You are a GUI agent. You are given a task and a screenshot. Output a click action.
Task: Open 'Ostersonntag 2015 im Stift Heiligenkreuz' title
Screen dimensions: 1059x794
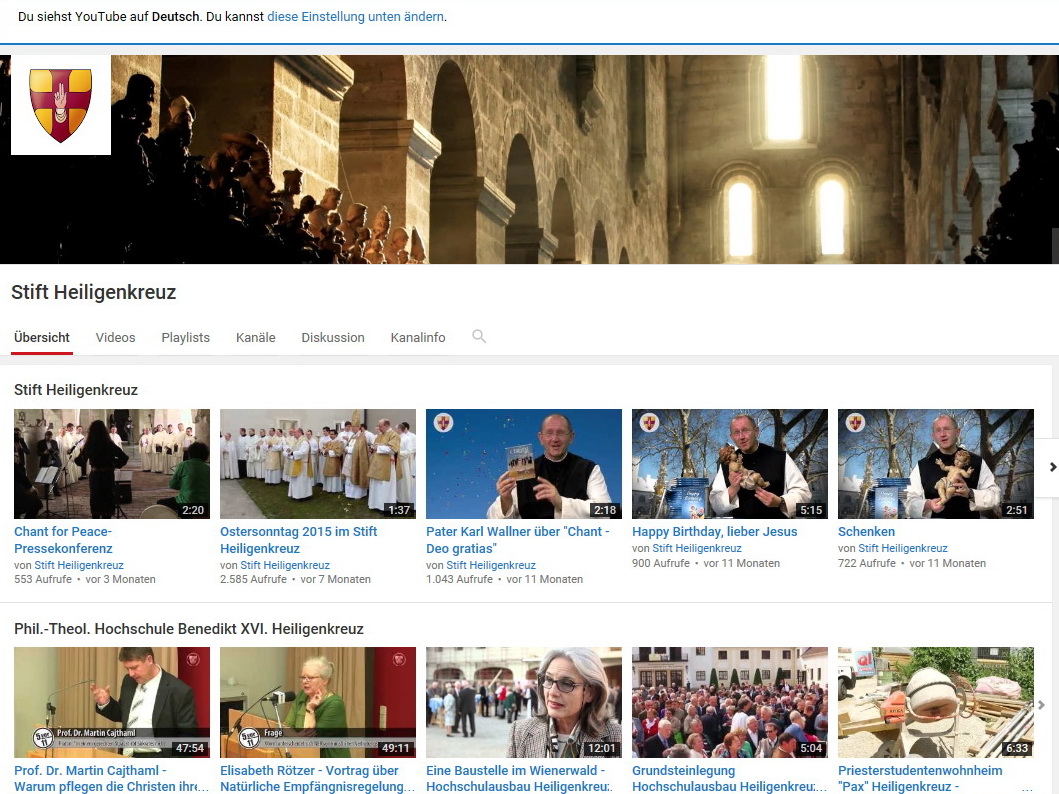point(299,540)
